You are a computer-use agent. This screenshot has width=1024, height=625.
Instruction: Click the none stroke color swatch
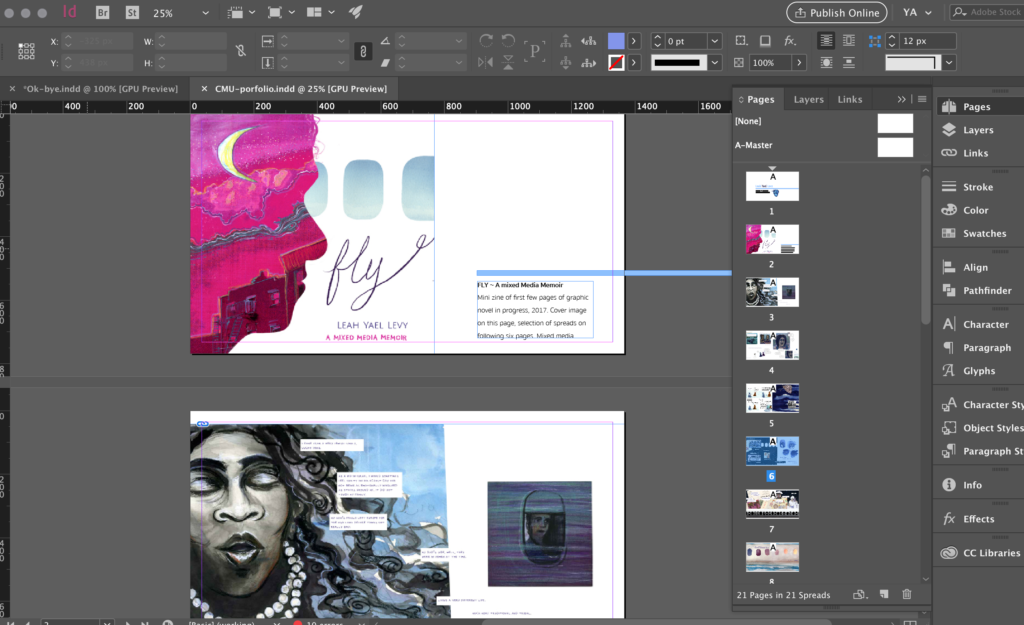pos(616,63)
